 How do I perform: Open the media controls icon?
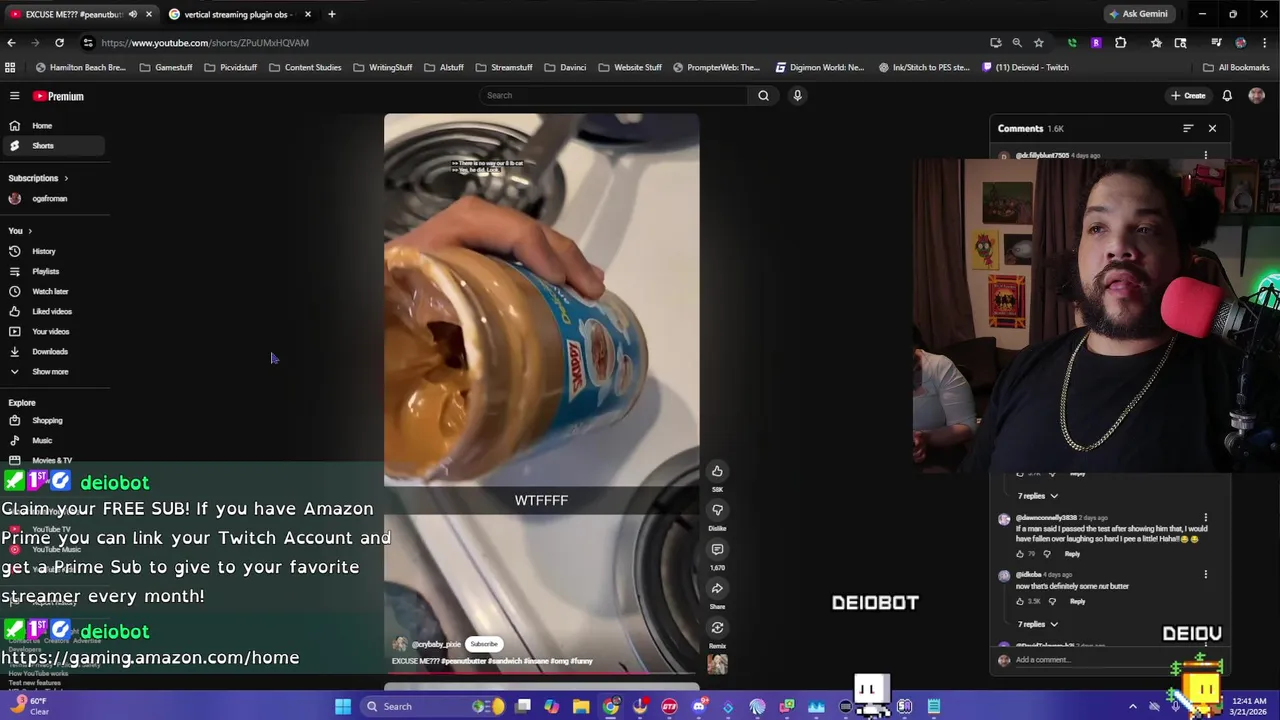point(1216,43)
